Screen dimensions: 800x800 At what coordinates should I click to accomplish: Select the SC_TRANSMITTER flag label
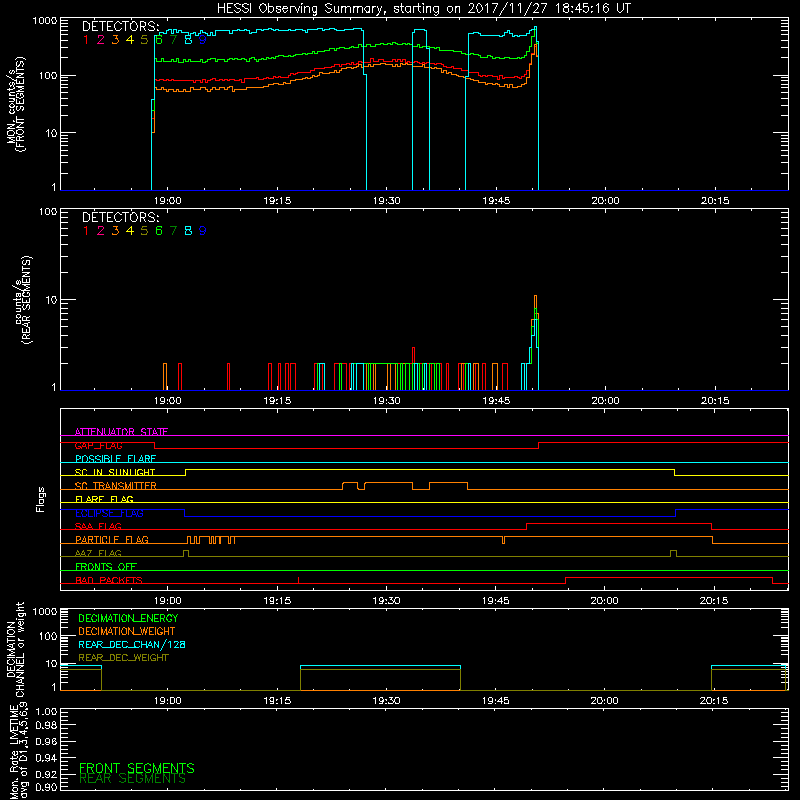116,486
